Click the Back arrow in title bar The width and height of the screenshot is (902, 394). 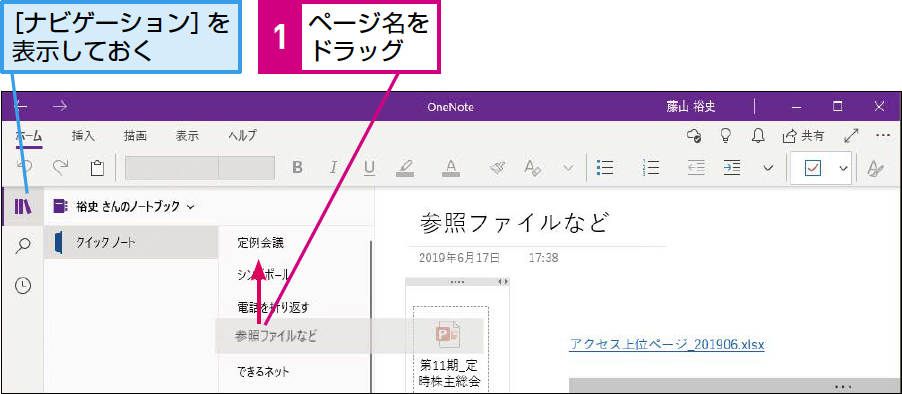coord(22,106)
